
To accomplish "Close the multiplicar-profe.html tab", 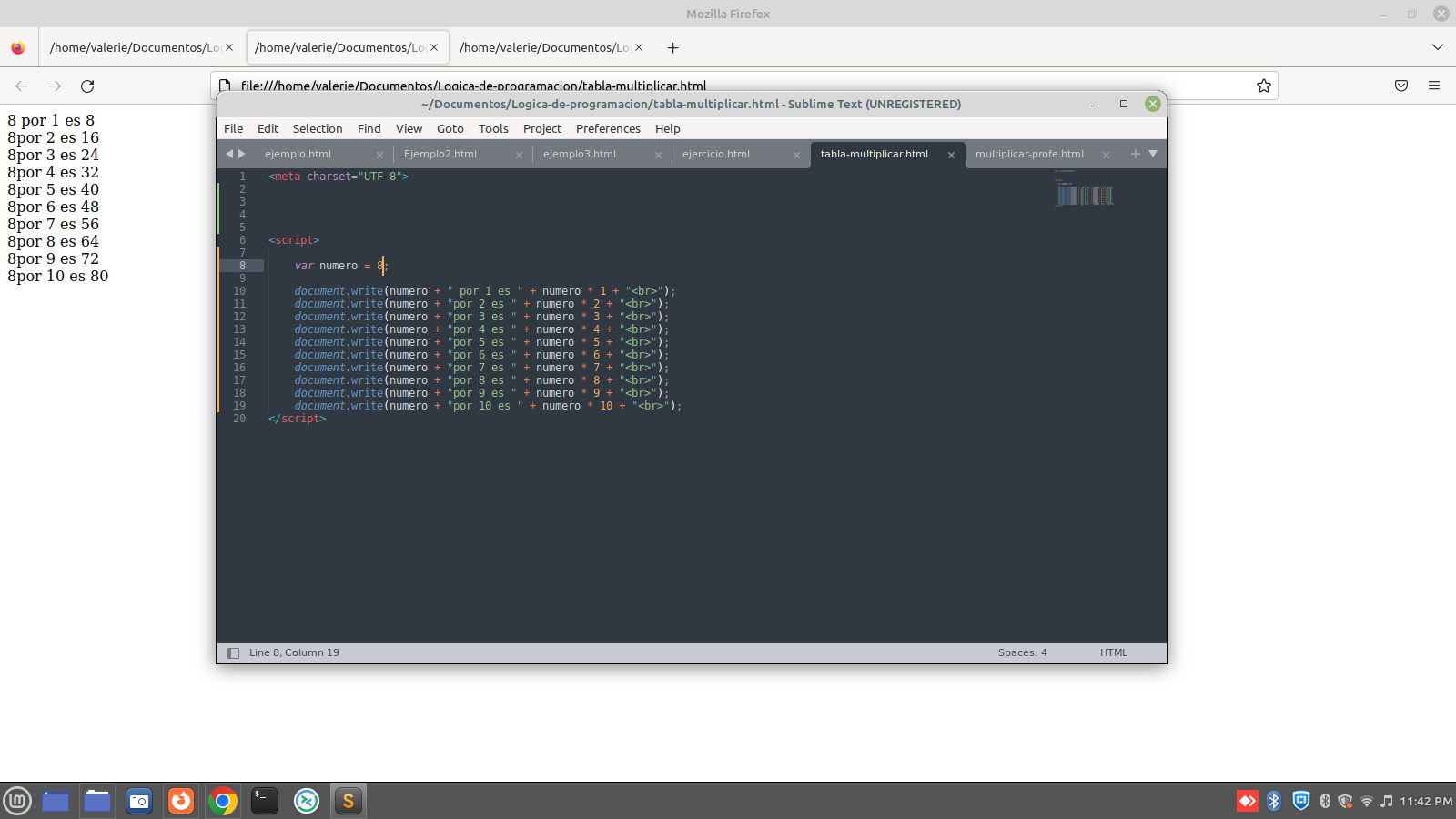I will (x=1106, y=155).
